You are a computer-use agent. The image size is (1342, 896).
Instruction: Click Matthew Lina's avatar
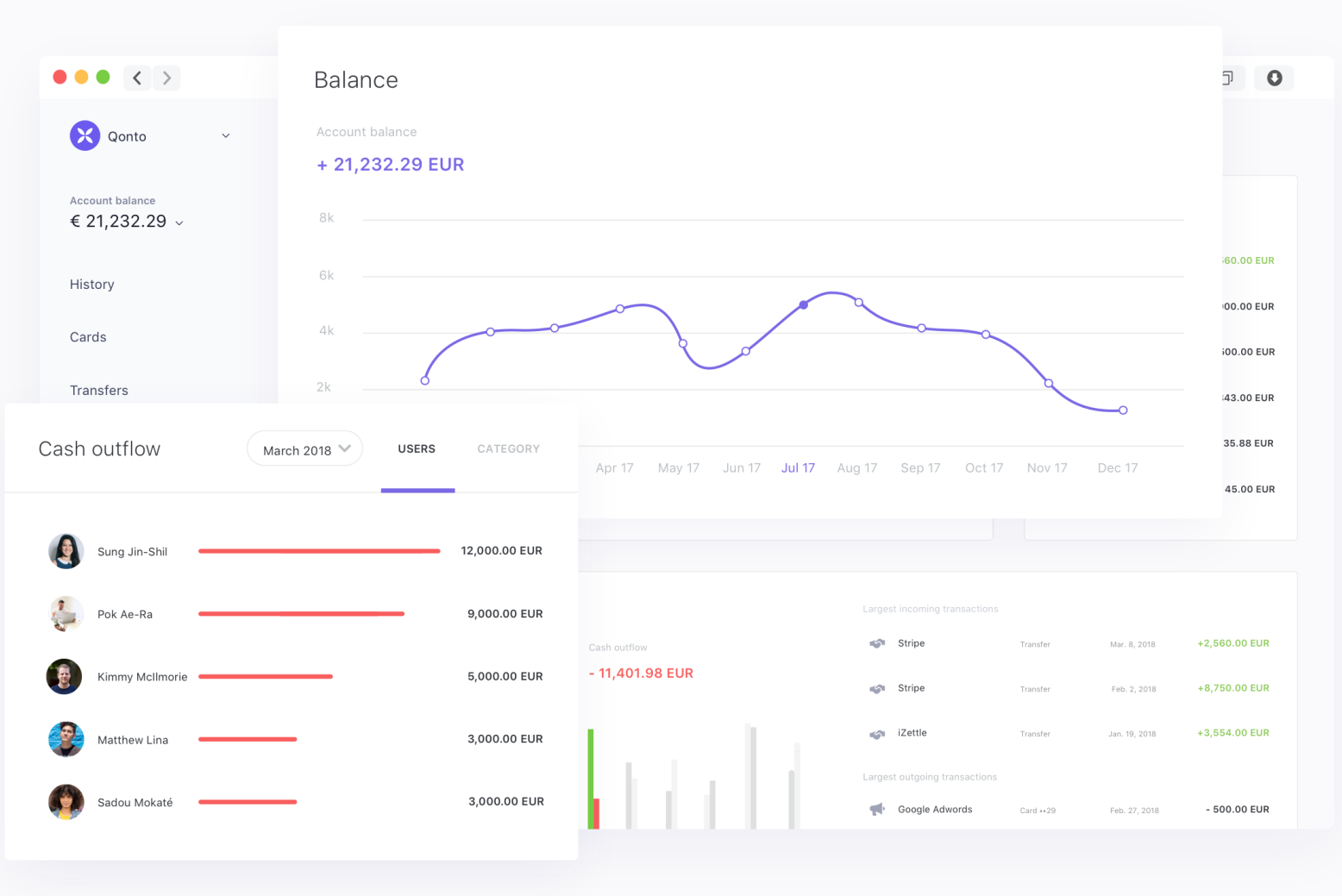coord(66,739)
